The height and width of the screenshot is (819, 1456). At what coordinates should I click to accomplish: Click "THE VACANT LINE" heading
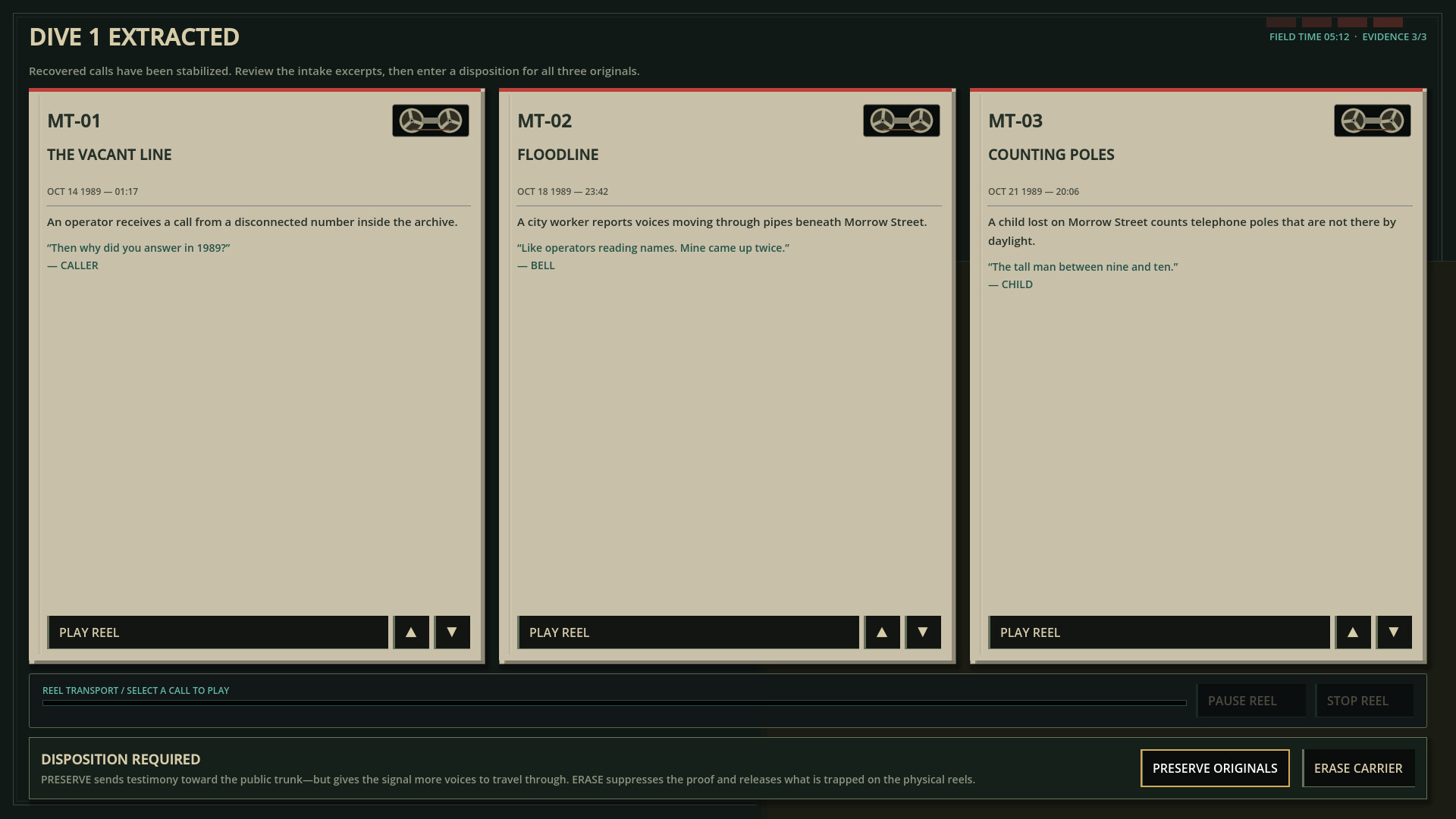pyautogui.click(x=109, y=155)
